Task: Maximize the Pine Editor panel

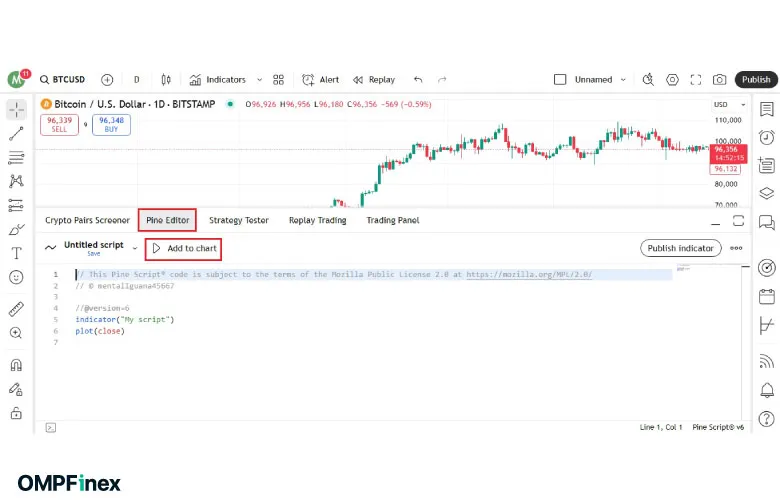Action: (739, 220)
